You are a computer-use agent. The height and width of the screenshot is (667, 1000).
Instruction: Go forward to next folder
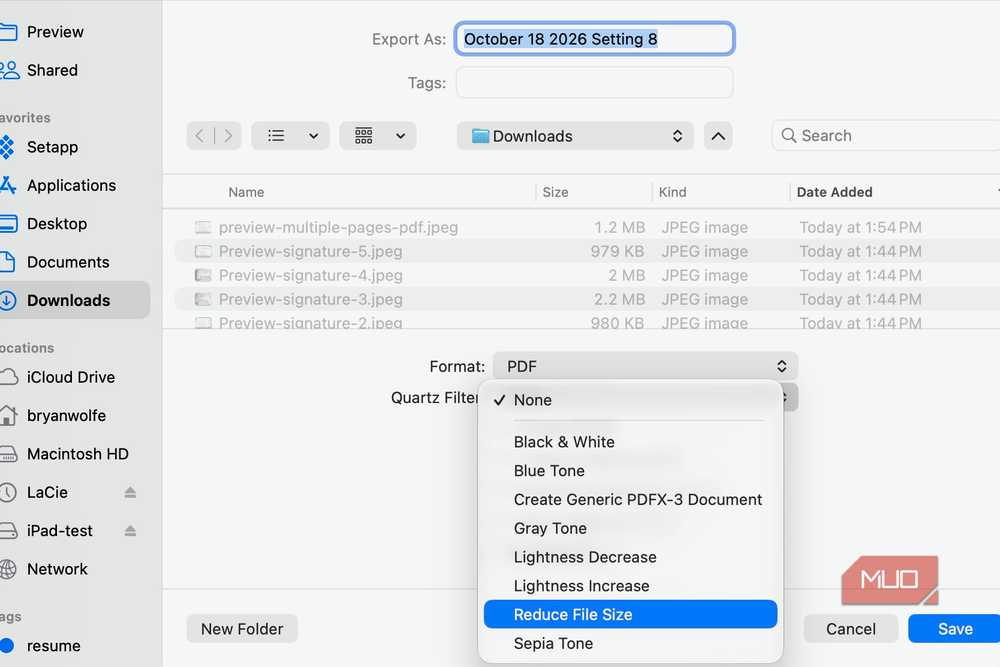228,136
